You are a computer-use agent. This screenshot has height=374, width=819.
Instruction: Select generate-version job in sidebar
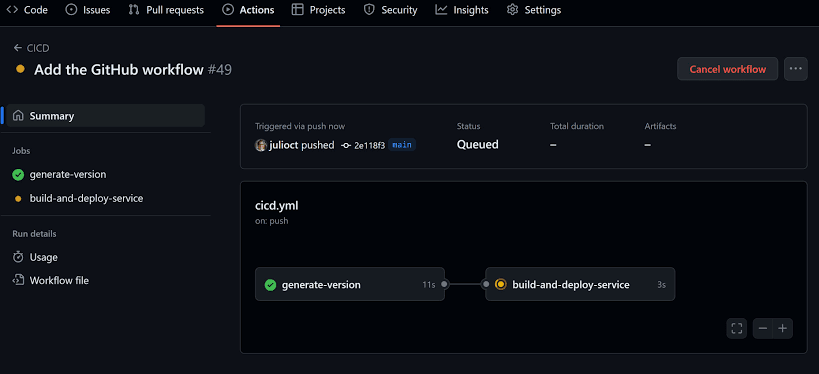pyautogui.click(x=60, y=174)
